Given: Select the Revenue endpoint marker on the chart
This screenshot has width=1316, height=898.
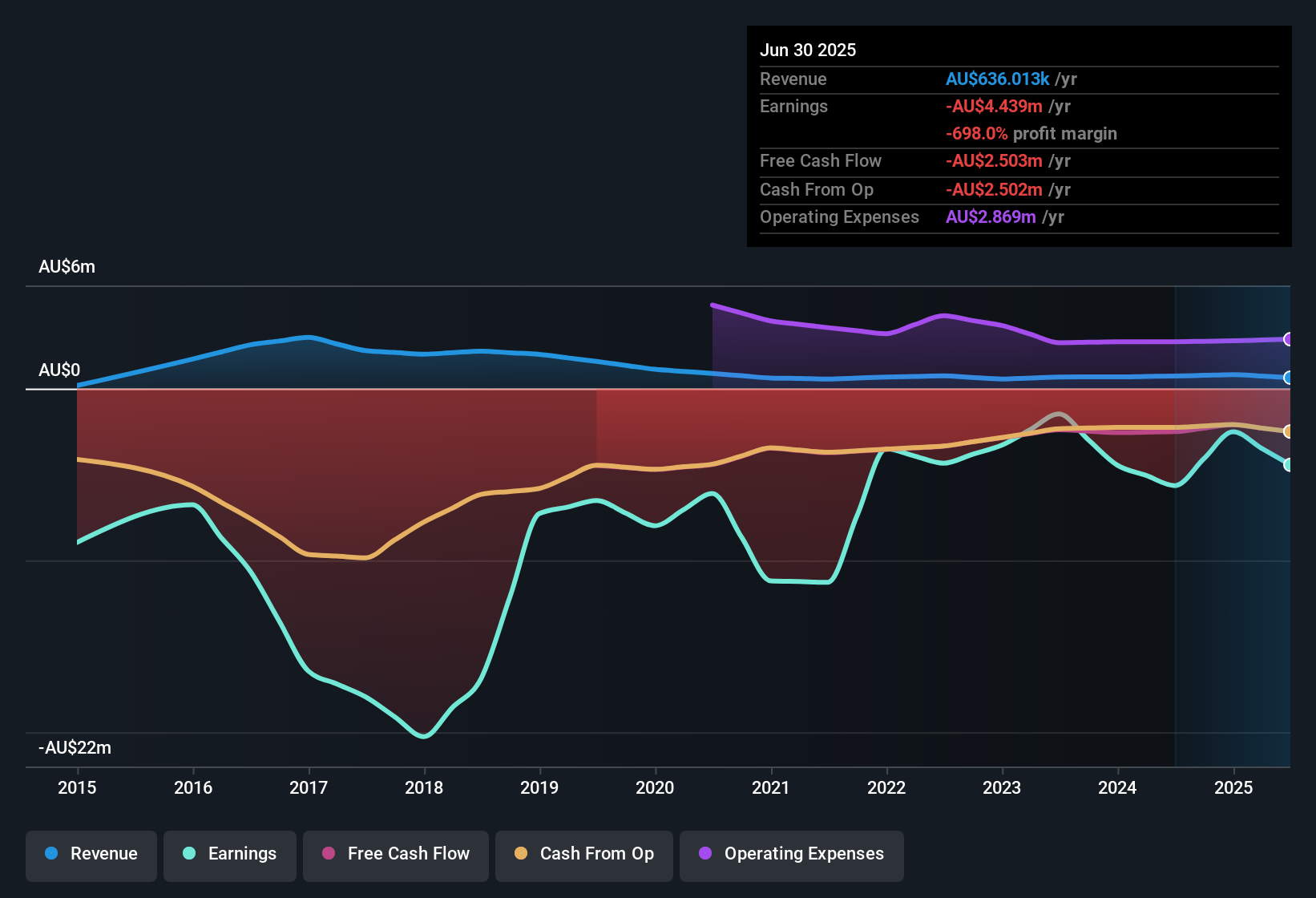Looking at the screenshot, I should tap(1289, 377).
